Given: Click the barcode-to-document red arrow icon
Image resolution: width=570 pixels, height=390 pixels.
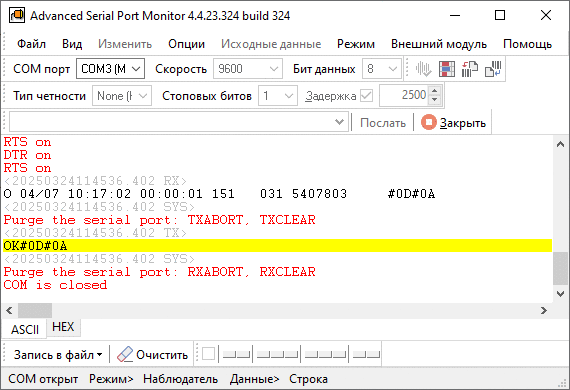Looking at the screenshot, I should (470, 69).
